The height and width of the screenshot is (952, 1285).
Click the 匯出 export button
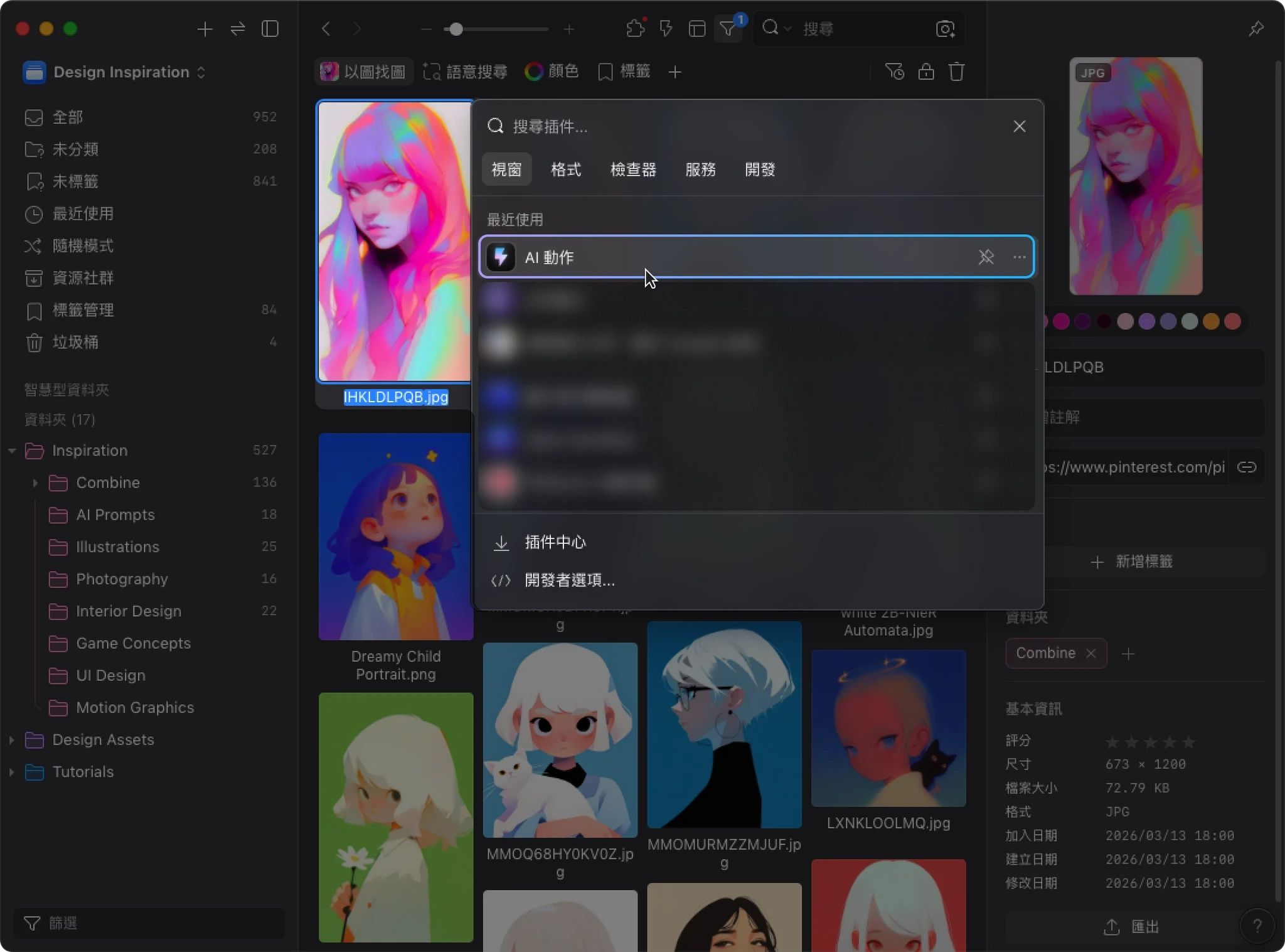point(1132,926)
